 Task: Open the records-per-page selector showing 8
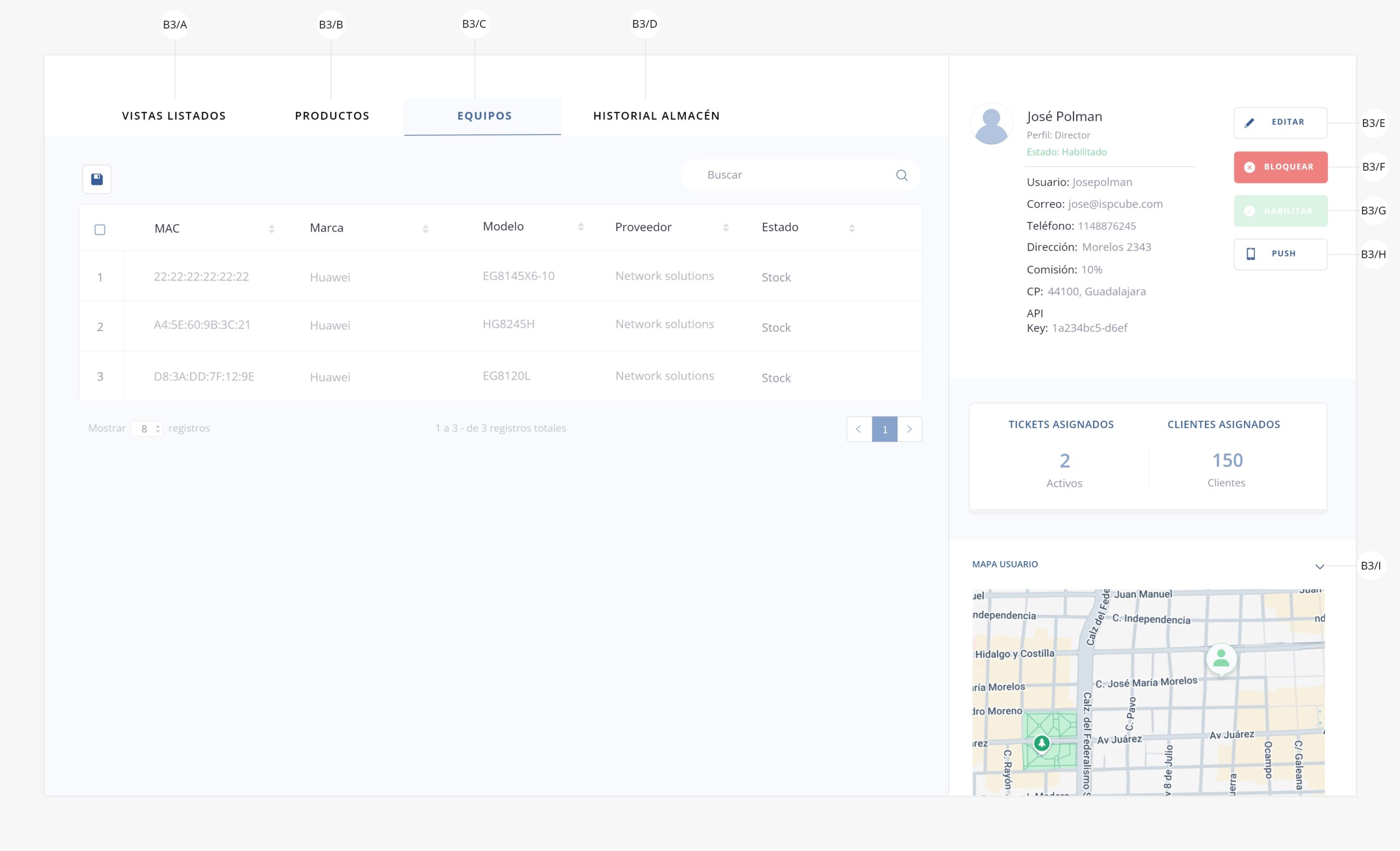coord(147,429)
